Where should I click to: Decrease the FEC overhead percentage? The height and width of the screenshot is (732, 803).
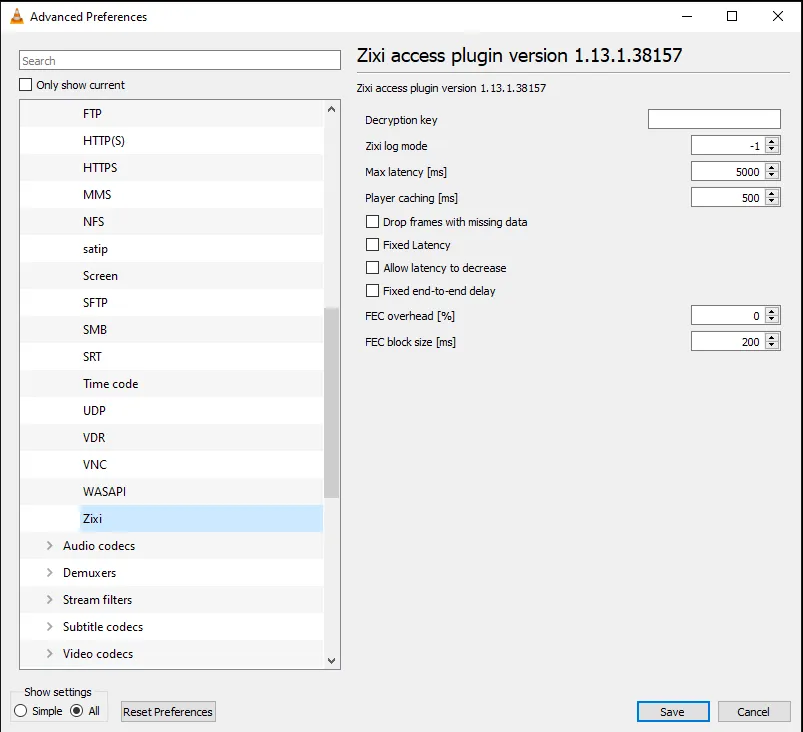772,320
